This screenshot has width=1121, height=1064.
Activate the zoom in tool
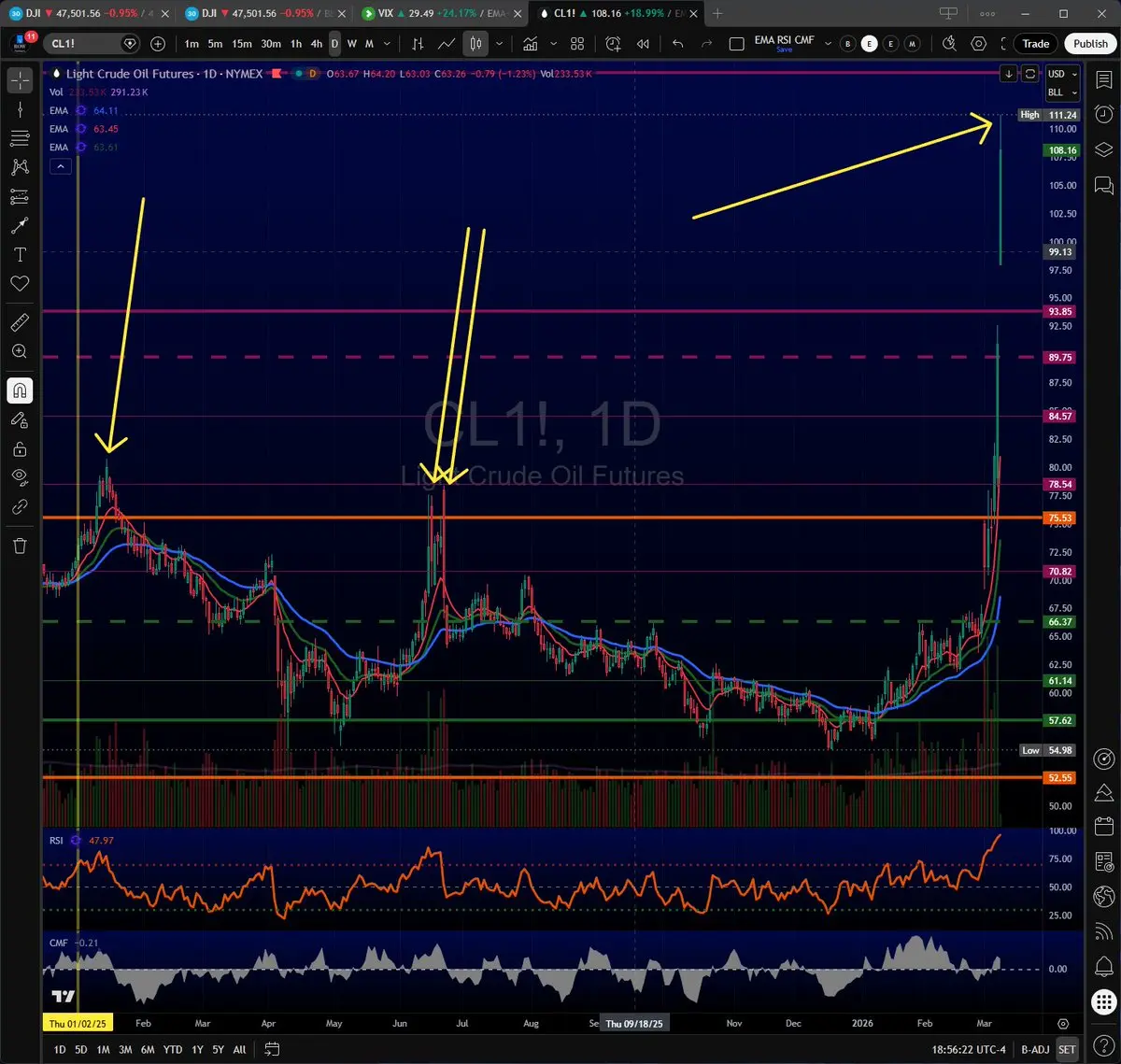tap(20, 351)
